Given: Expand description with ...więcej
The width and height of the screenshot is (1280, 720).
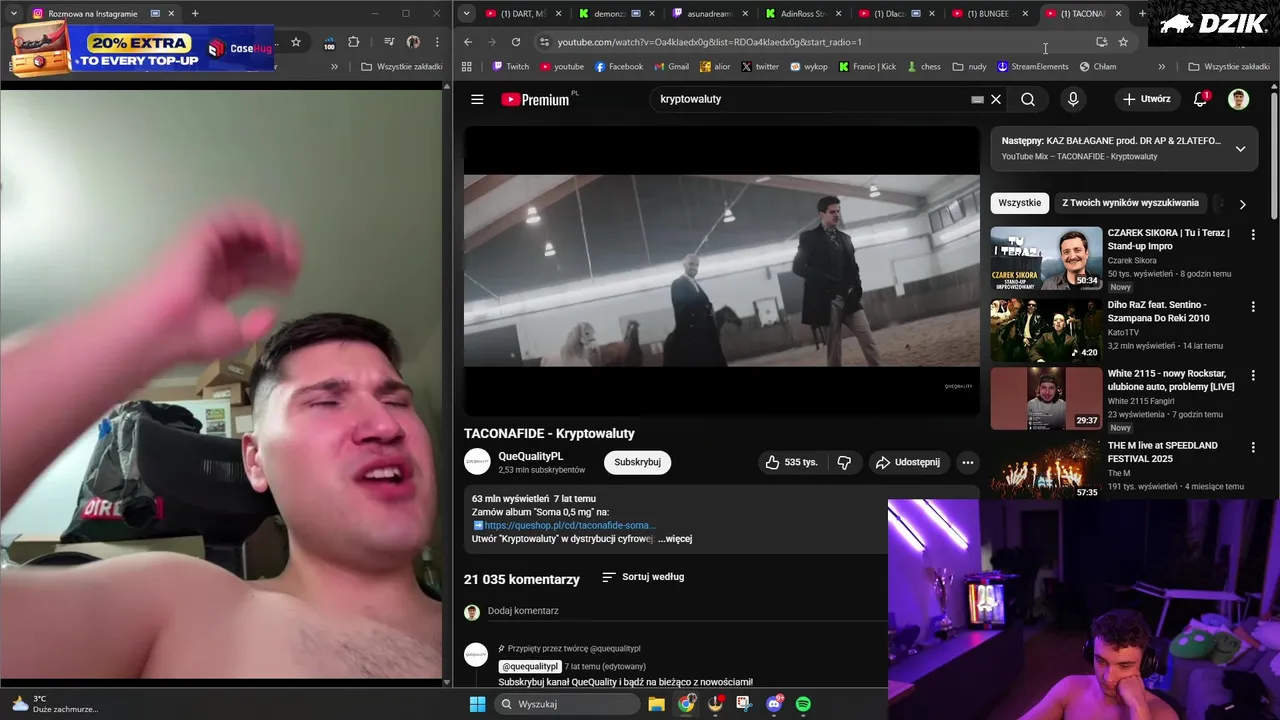Looking at the screenshot, I should click(675, 539).
